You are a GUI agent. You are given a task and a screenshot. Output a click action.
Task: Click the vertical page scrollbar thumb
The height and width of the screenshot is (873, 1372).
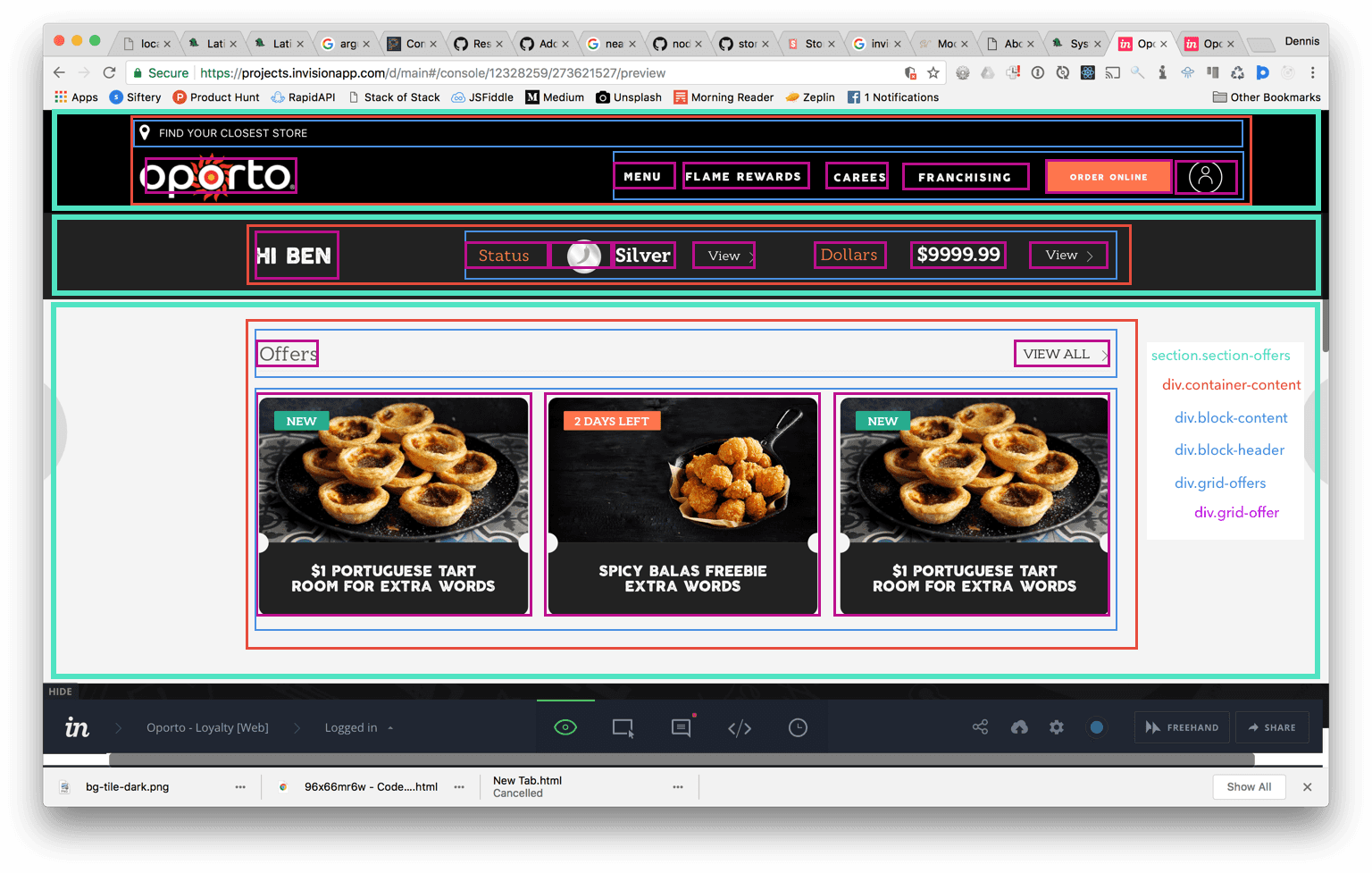pyautogui.click(x=1326, y=325)
